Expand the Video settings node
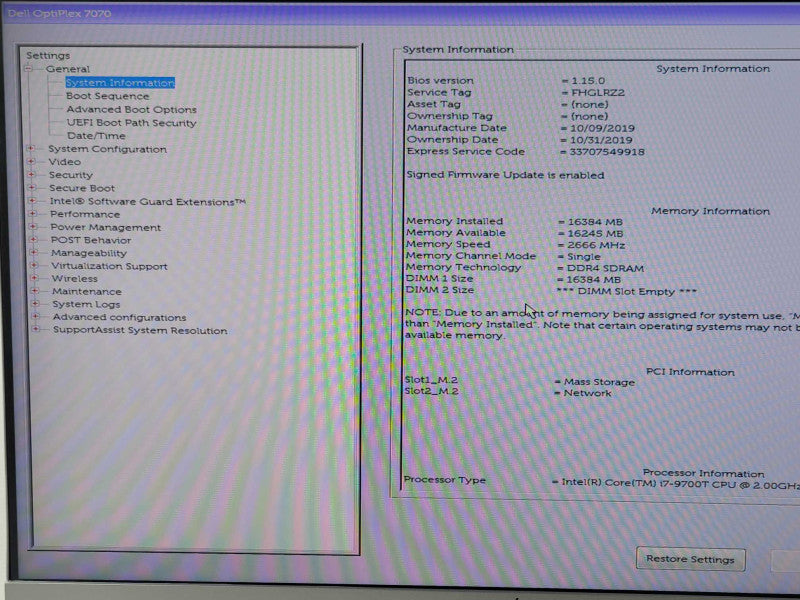Image resolution: width=800 pixels, height=600 pixels. [31, 161]
